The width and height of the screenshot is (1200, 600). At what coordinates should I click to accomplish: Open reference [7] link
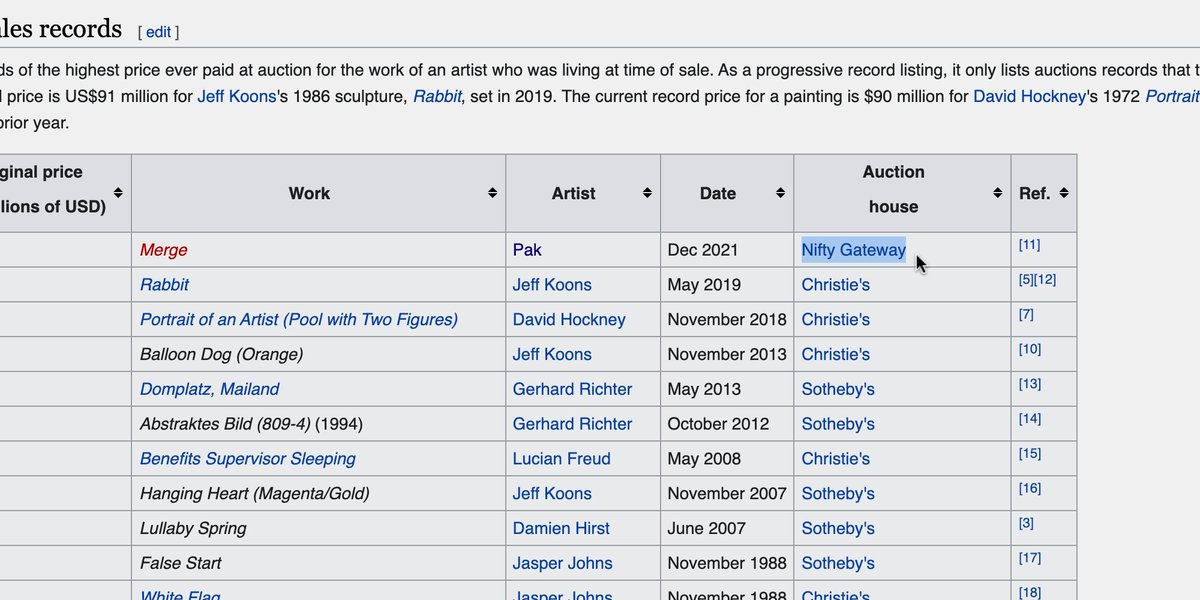[1026, 314]
